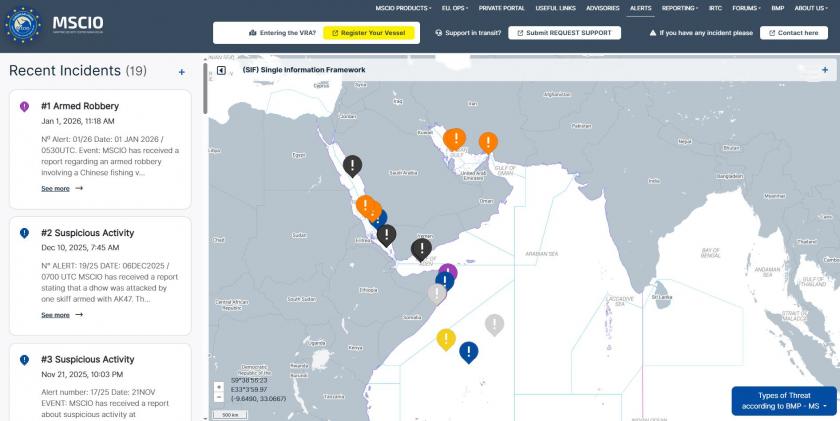Click the purple pin icon of incident #1
The image size is (840, 421).
[24, 107]
